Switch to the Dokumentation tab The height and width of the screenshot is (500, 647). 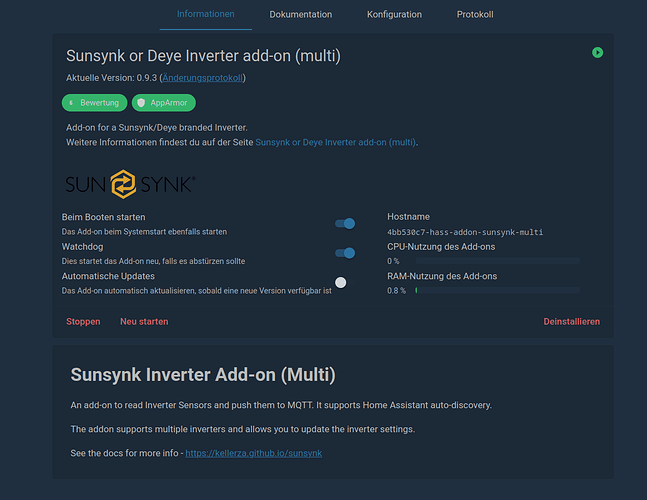click(300, 15)
